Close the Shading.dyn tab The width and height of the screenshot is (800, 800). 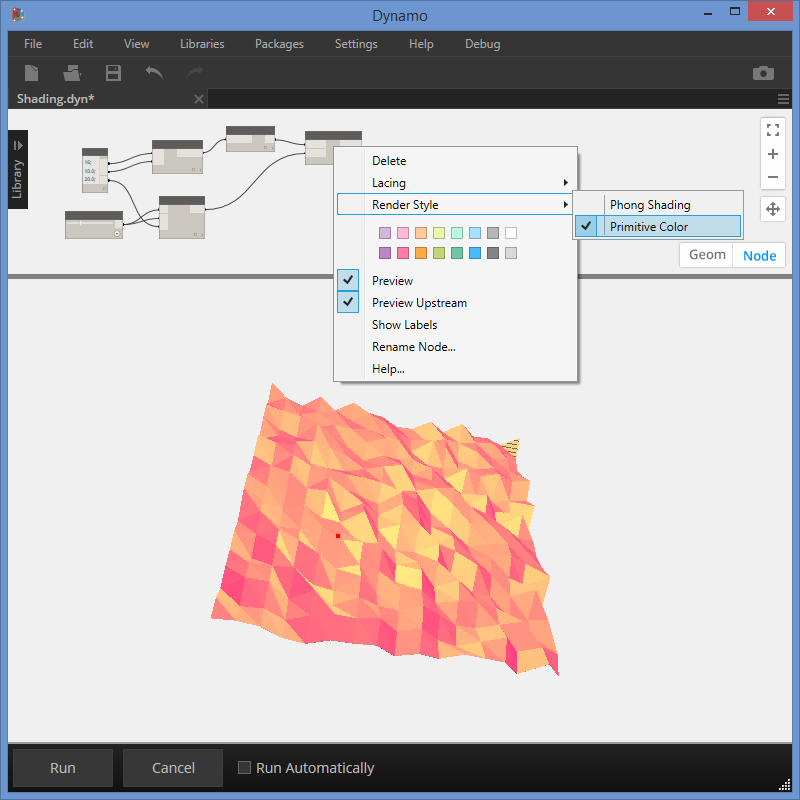[x=199, y=99]
